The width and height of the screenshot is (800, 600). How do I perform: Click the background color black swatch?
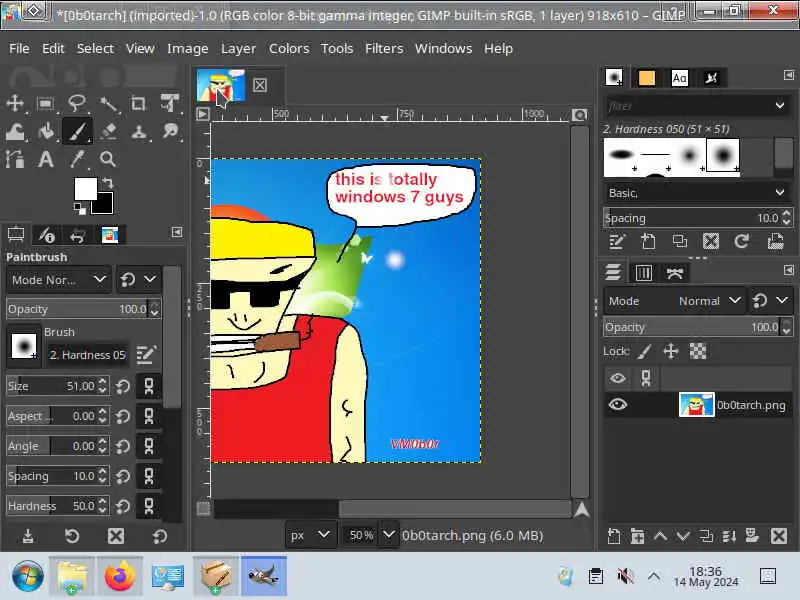pyautogui.click(x=105, y=207)
